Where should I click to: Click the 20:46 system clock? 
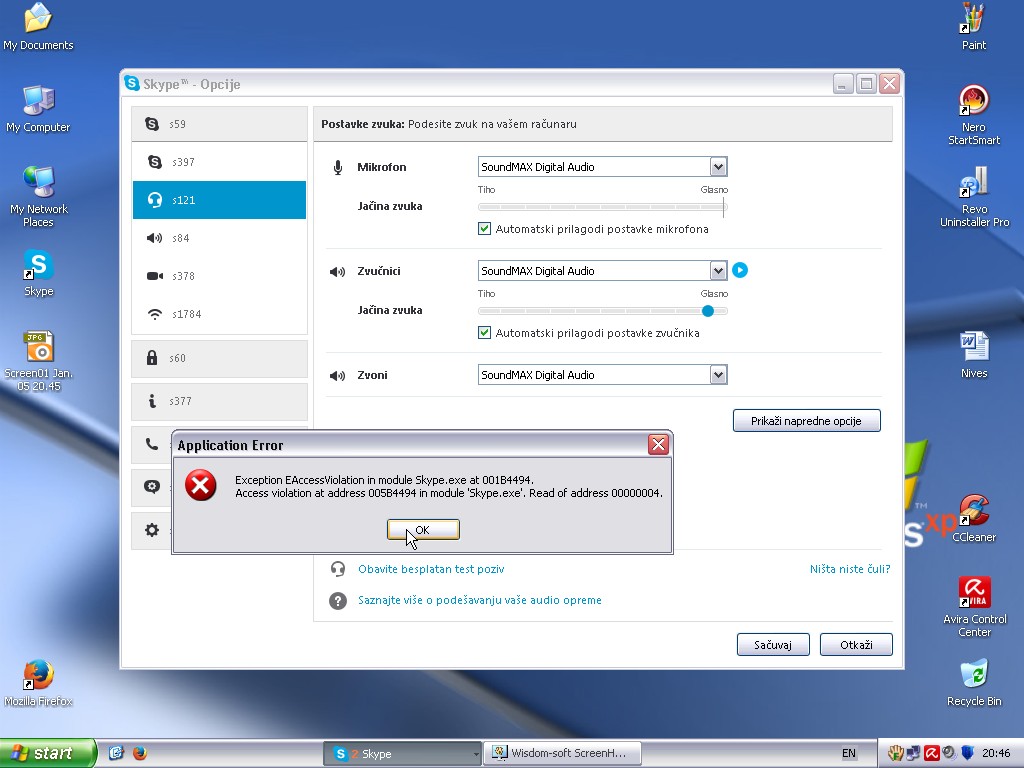pos(996,753)
